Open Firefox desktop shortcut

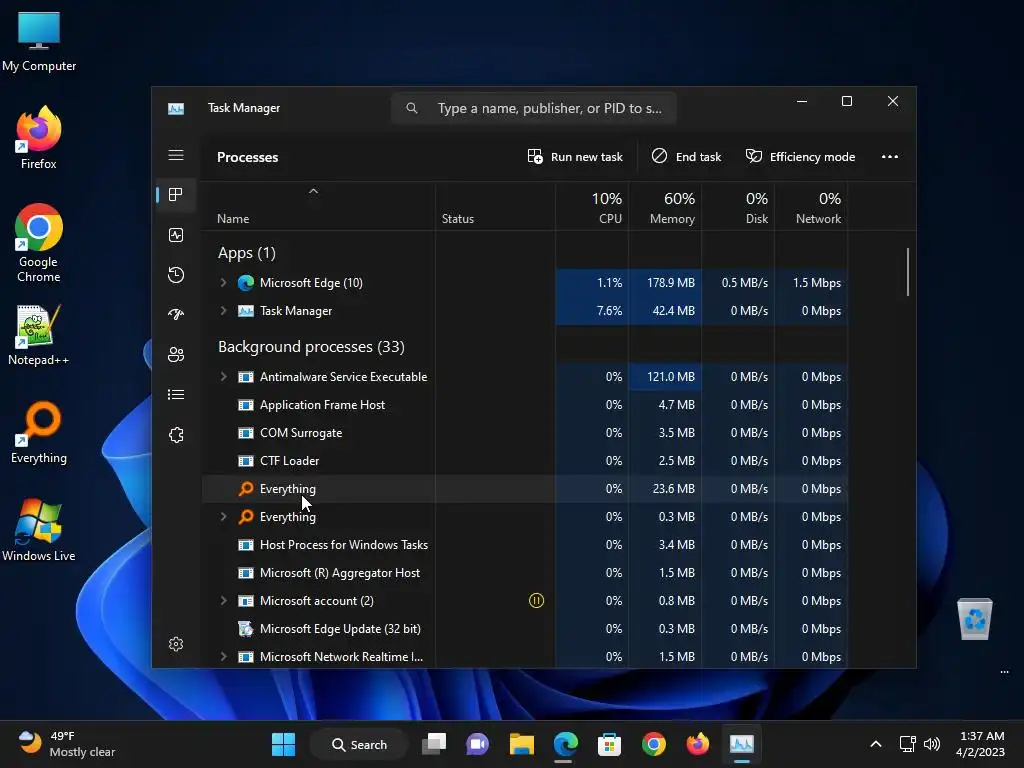39,138
